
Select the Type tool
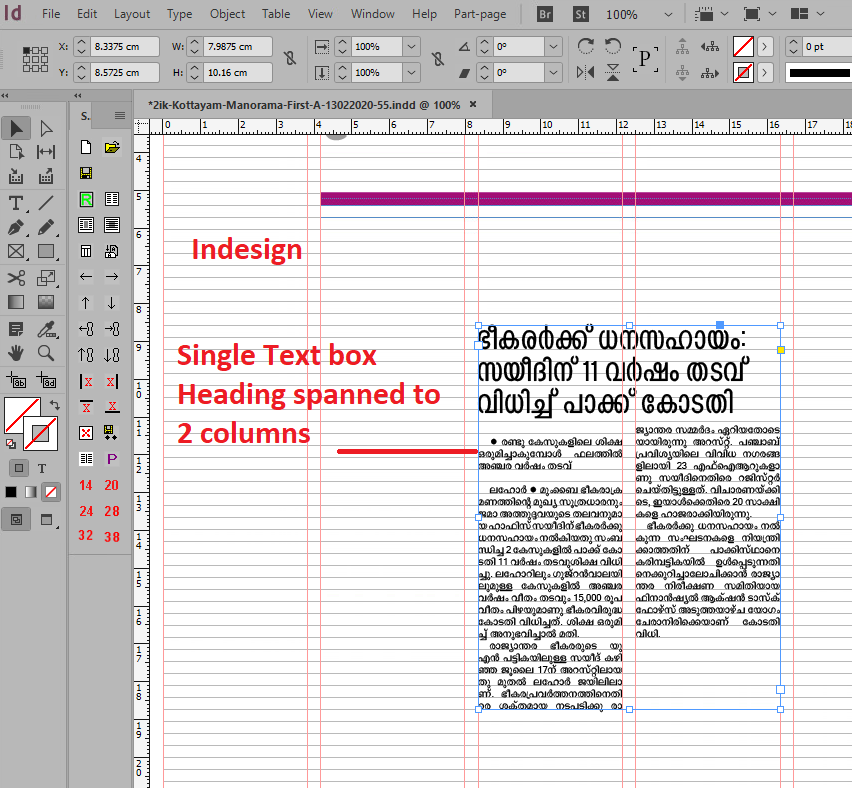(16, 203)
